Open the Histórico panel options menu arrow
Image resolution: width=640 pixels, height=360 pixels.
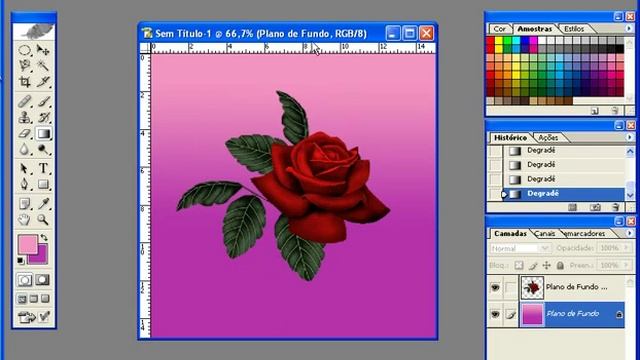[629, 138]
